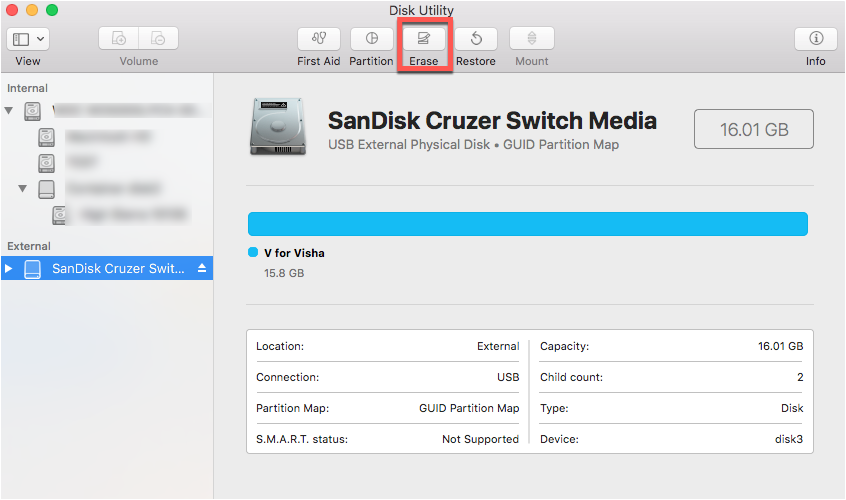846x500 pixels.
Task: Open the Info panel
Action: point(816,38)
